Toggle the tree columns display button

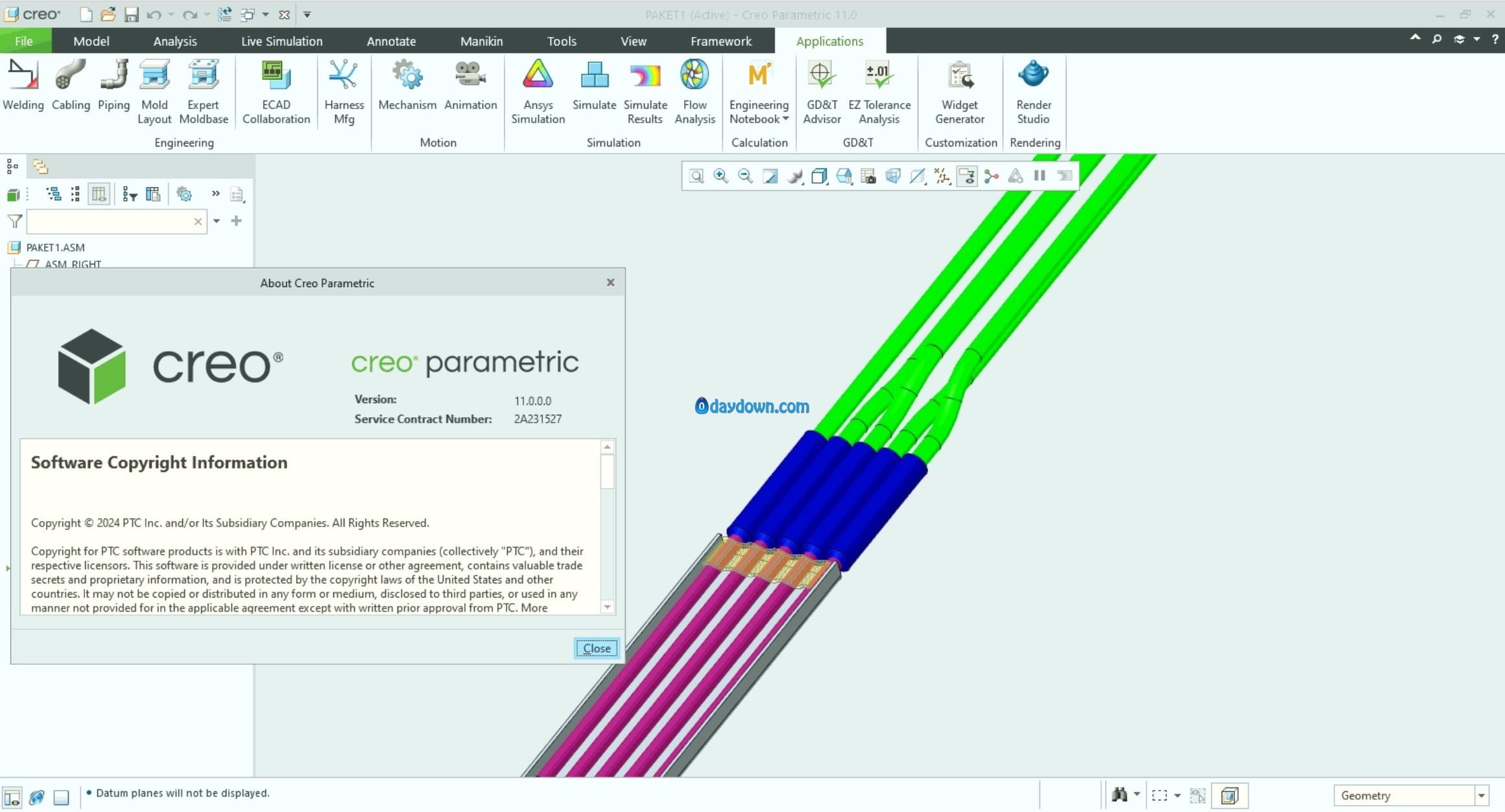[x=99, y=194]
